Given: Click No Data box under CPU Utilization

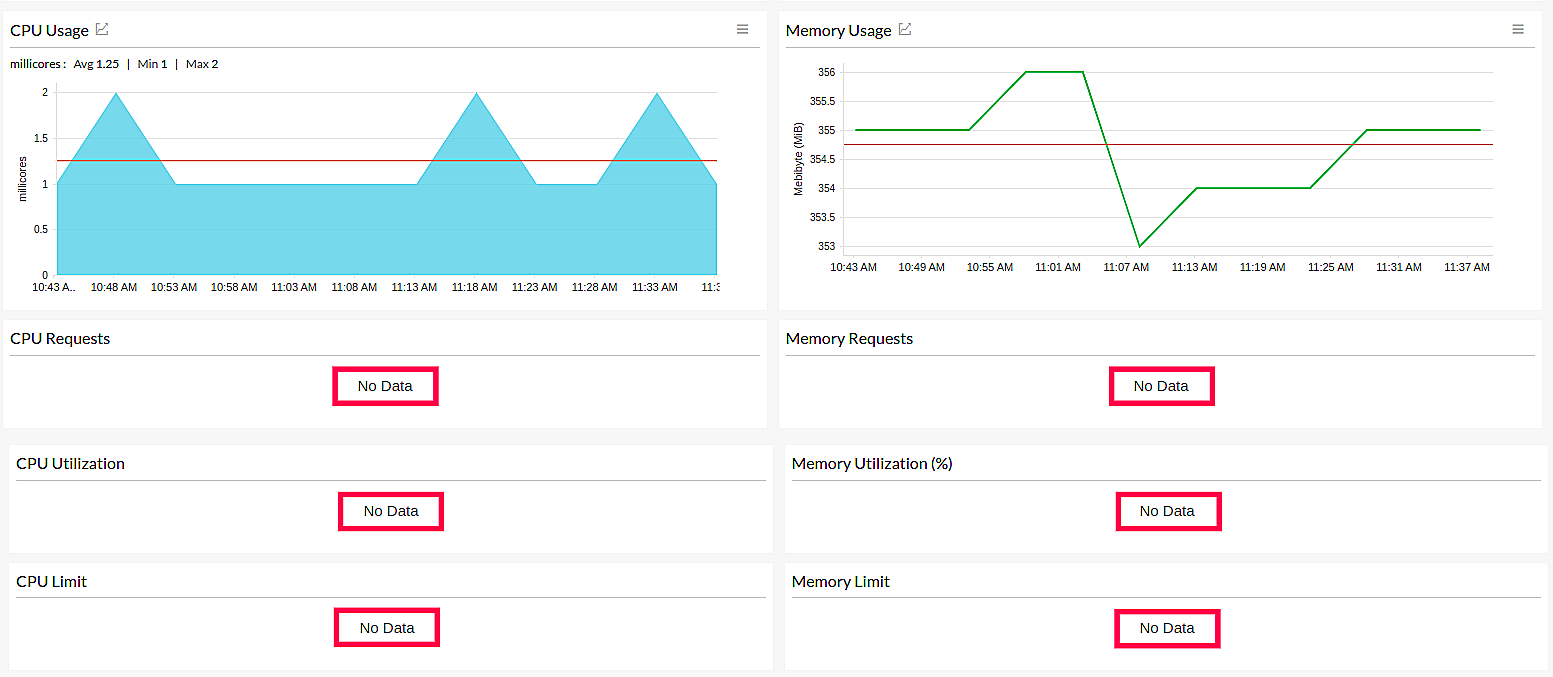Looking at the screenshot, I should (391, 511).
